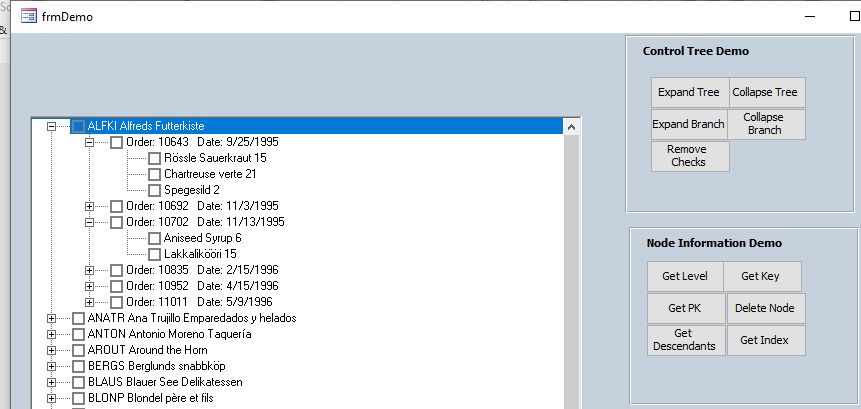This screenshot has width=861, height=409.
Task: Select Order: 11011 Date: 5/9/1996
Action: click(x=199, y=302)
